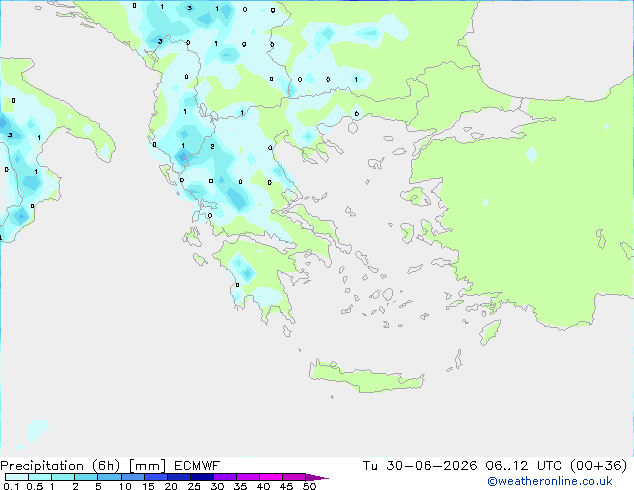Click the '[mm]' unit label

pos(147,466)
